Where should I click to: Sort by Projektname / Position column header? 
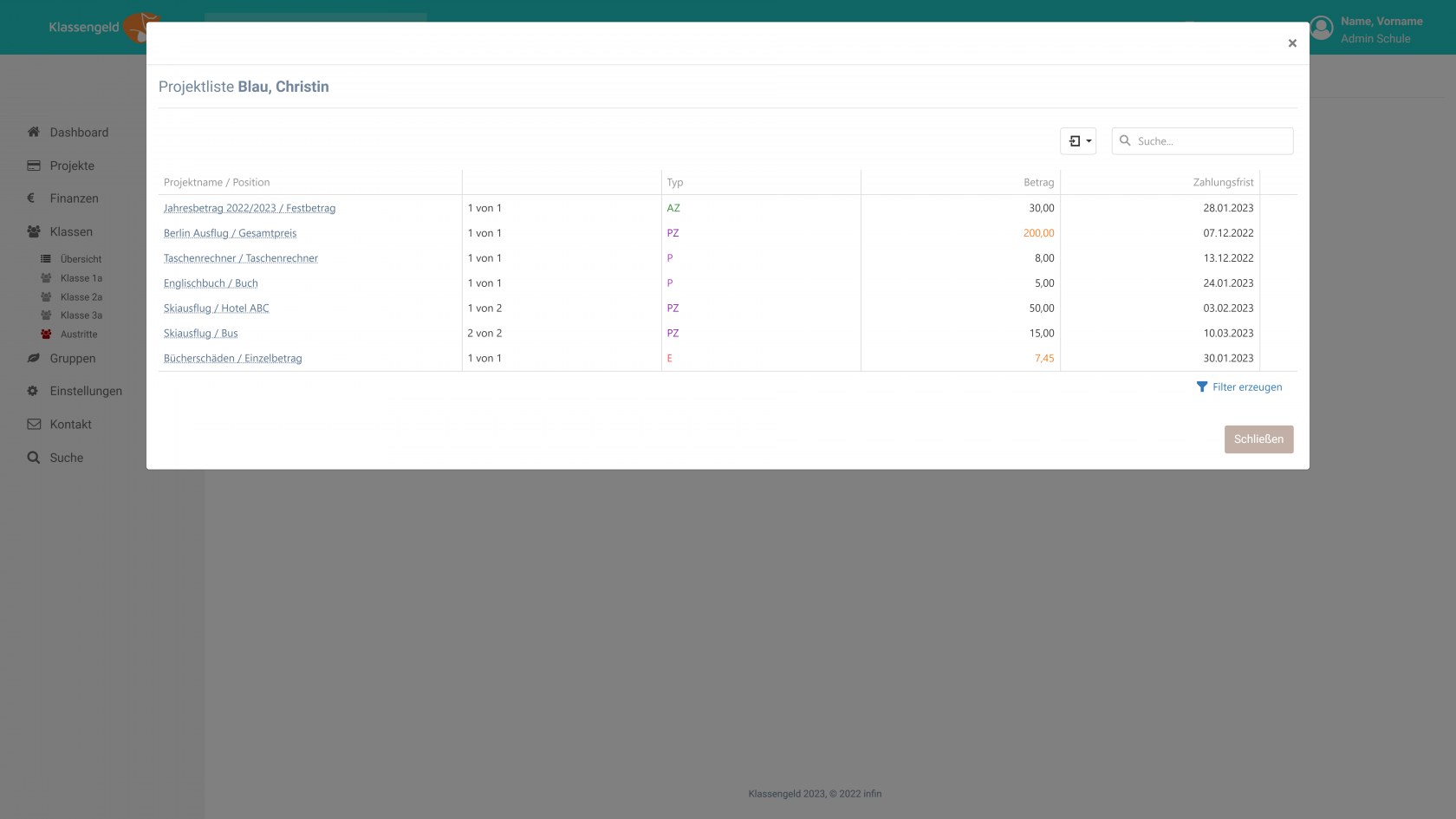tap(217, 183)
